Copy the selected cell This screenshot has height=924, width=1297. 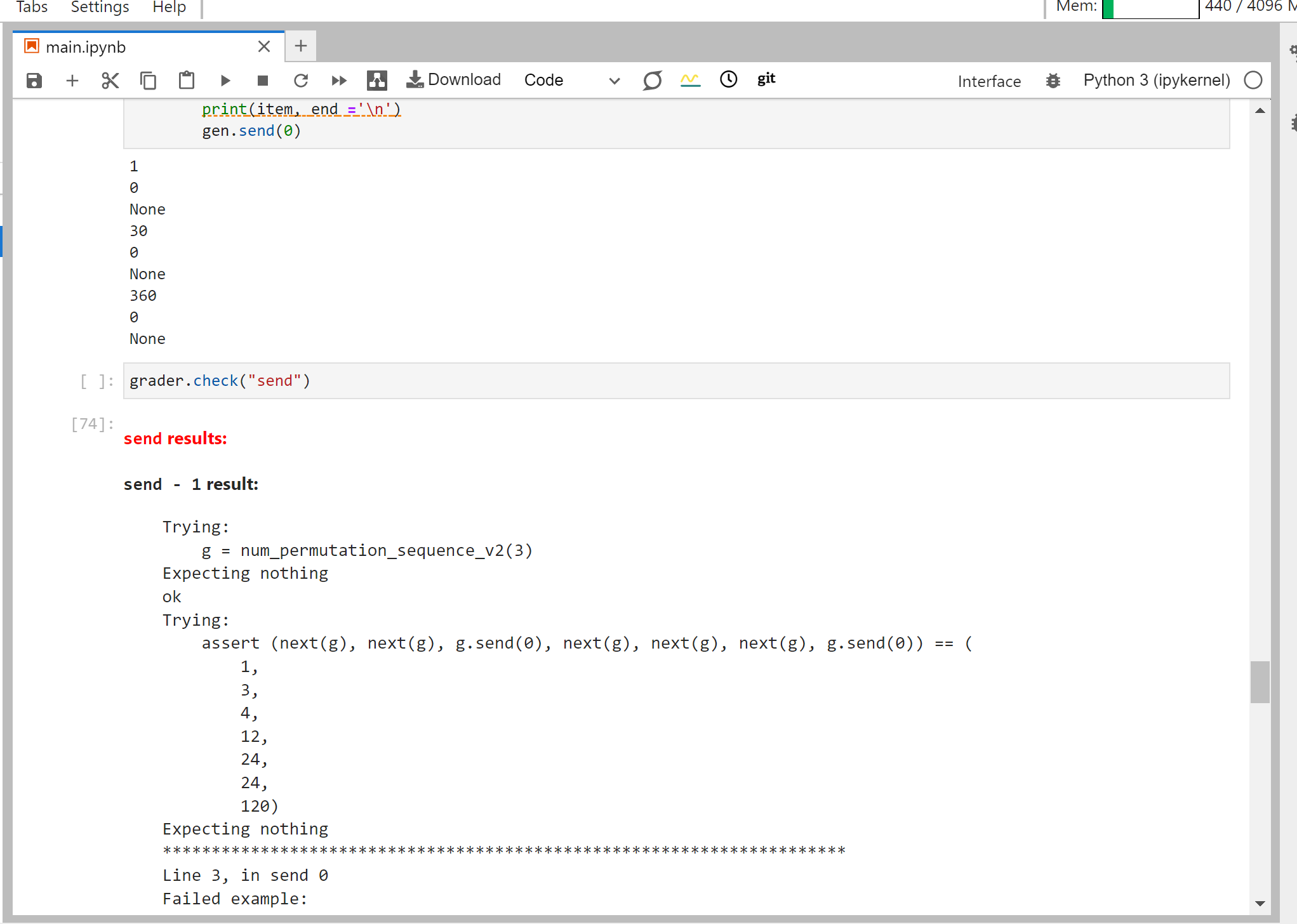tap(148, 81)
